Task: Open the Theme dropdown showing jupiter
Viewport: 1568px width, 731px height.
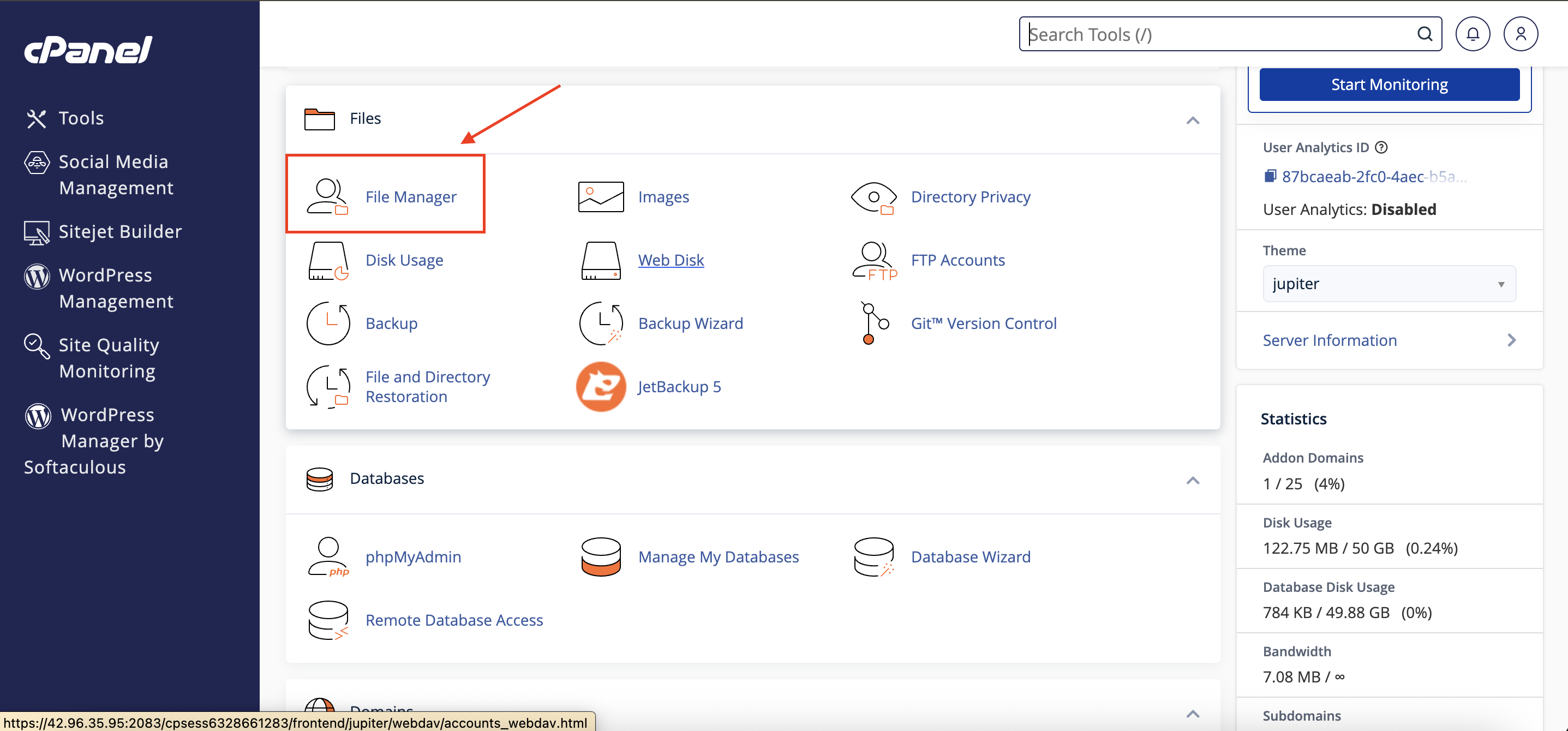Action: (1389, 284)
